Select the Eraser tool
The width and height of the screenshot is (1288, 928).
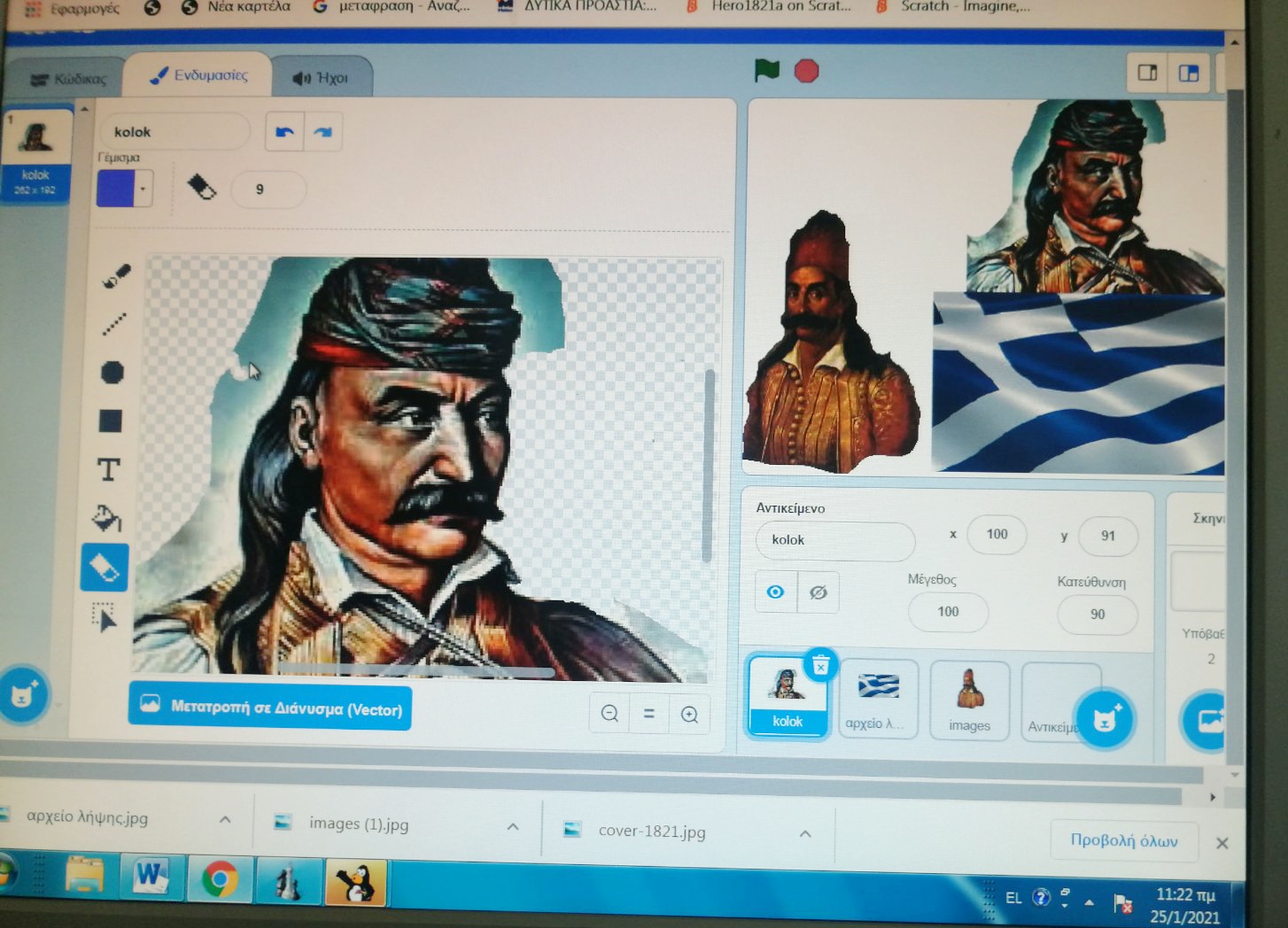tap(105, 568)
